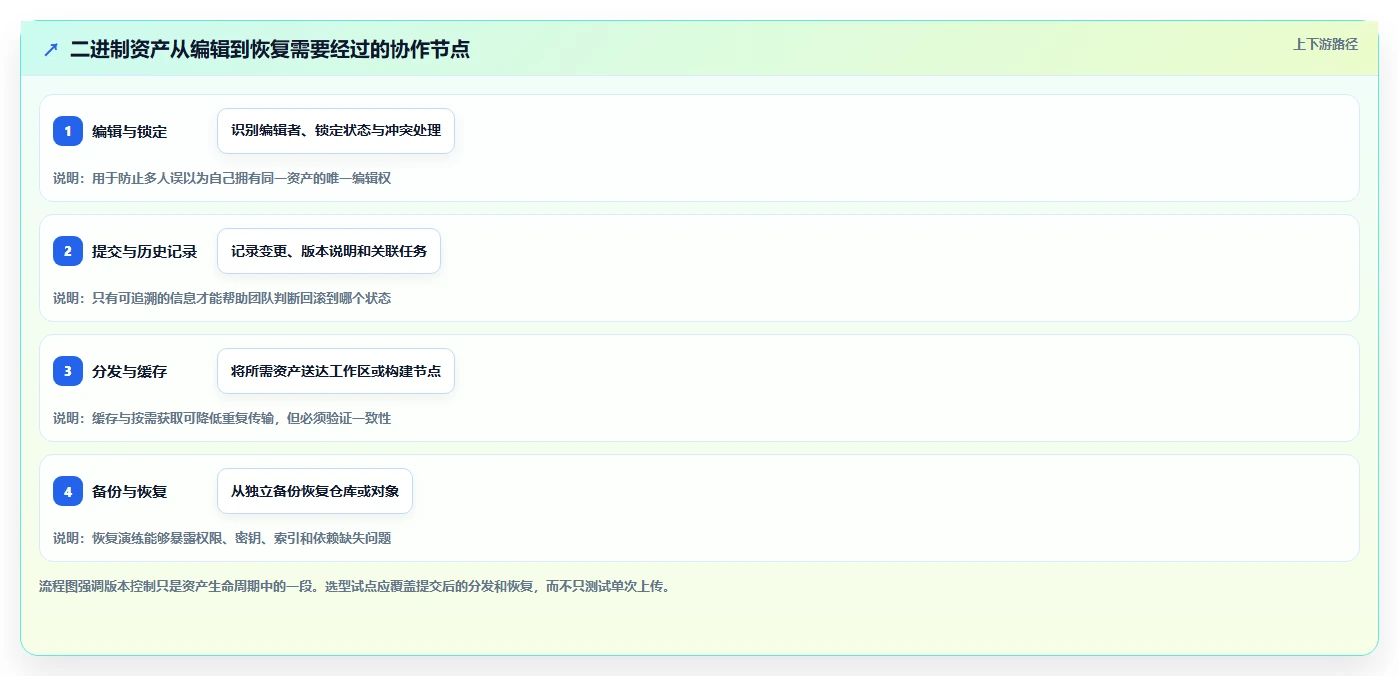
Task: Click the 从独立备份恢复仓库或对象 chip
Action: (x=315, y=491)
